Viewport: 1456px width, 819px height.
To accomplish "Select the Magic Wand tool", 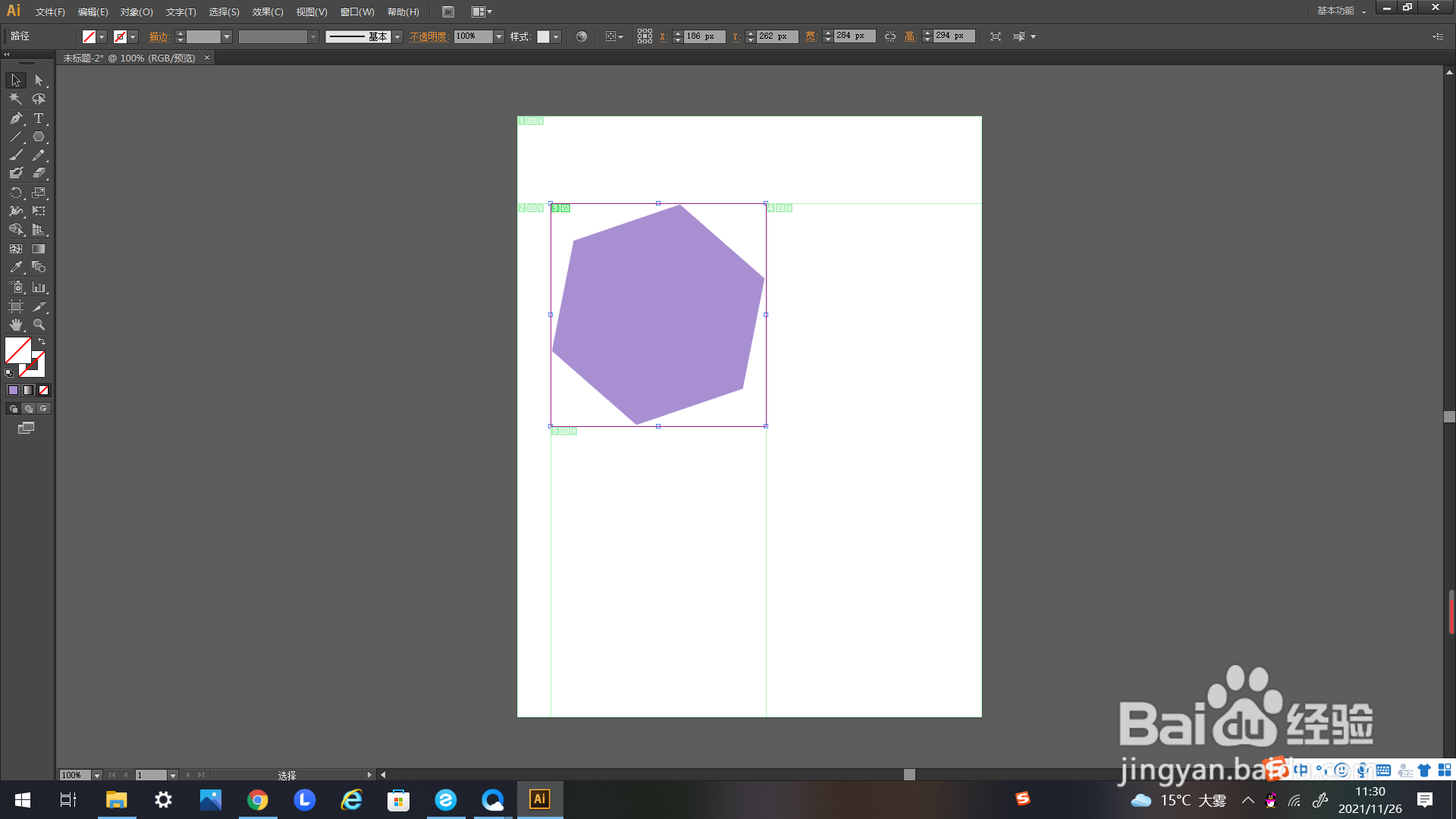I will click(16, 99).
